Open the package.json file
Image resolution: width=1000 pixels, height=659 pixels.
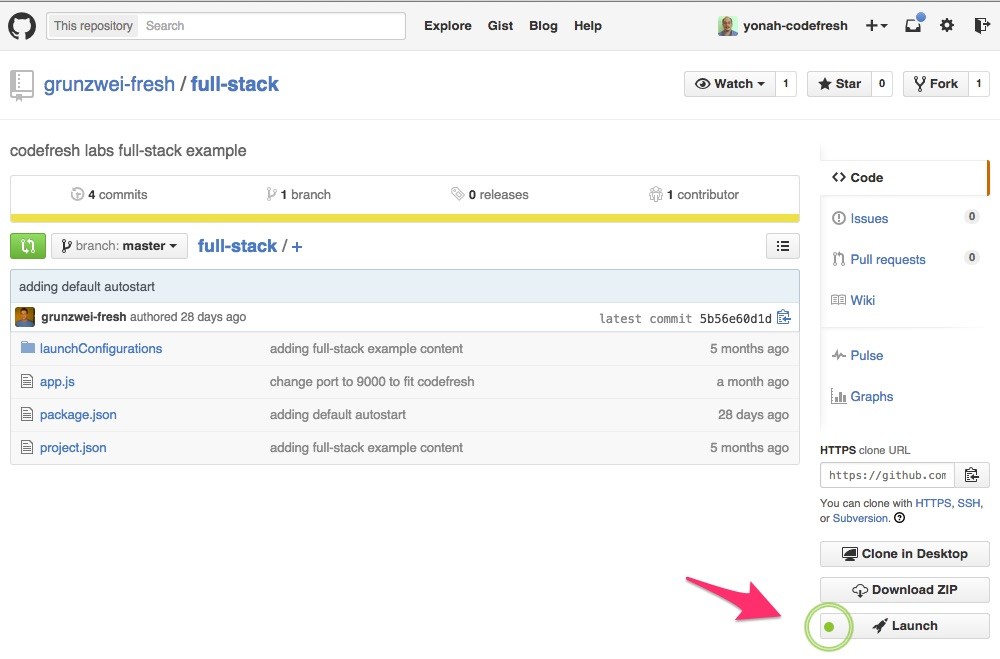77,414
